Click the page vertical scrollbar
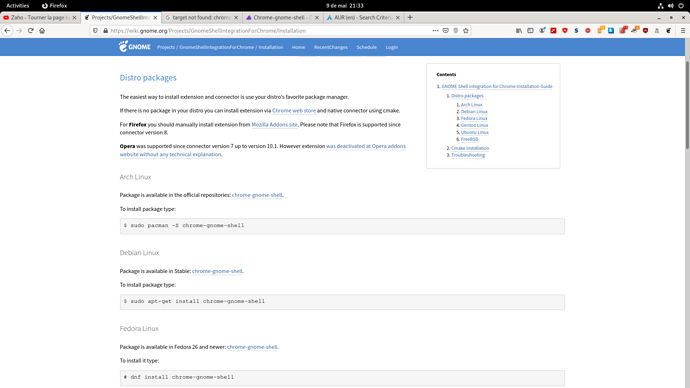Screen dimensions: 690x388 (687, 106)
